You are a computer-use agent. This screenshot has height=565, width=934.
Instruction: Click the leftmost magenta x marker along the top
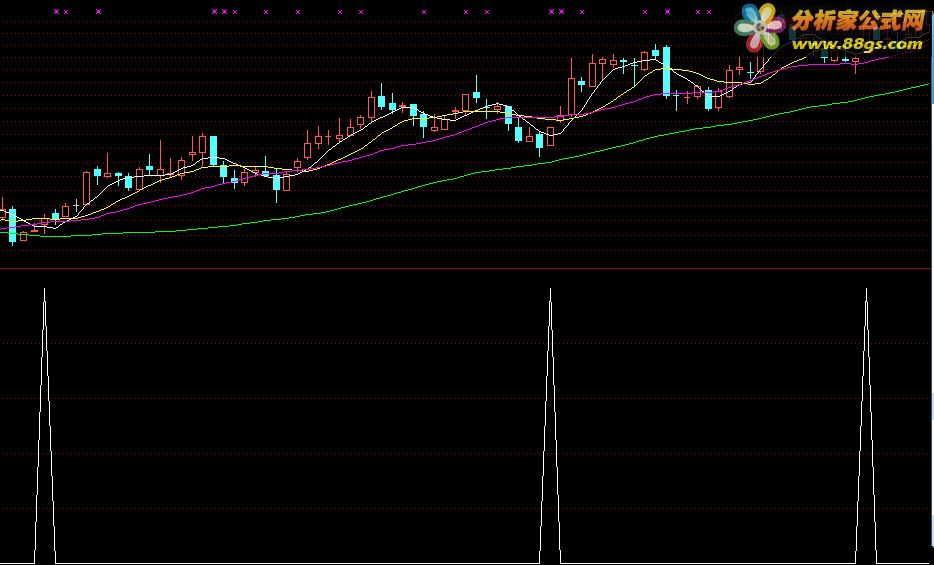pyautogui.click(x=57, y=11)
